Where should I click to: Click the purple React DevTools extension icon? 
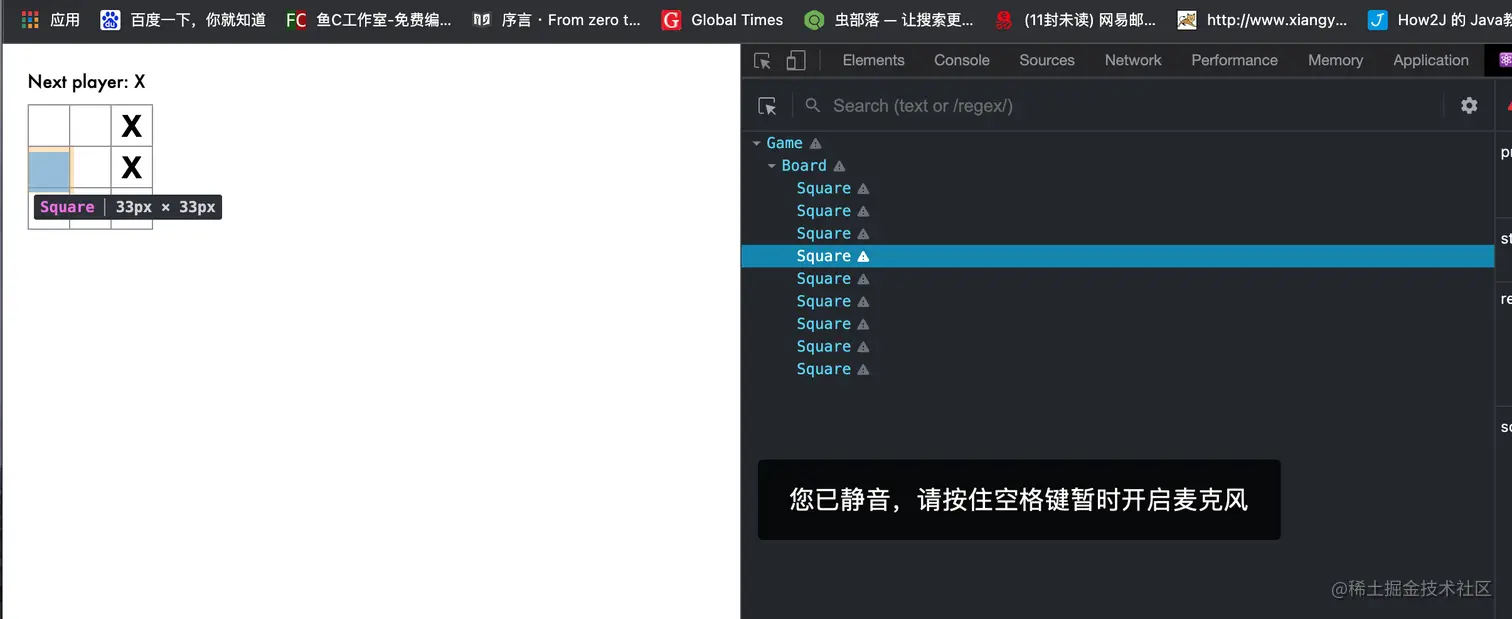coord(1504,60)
